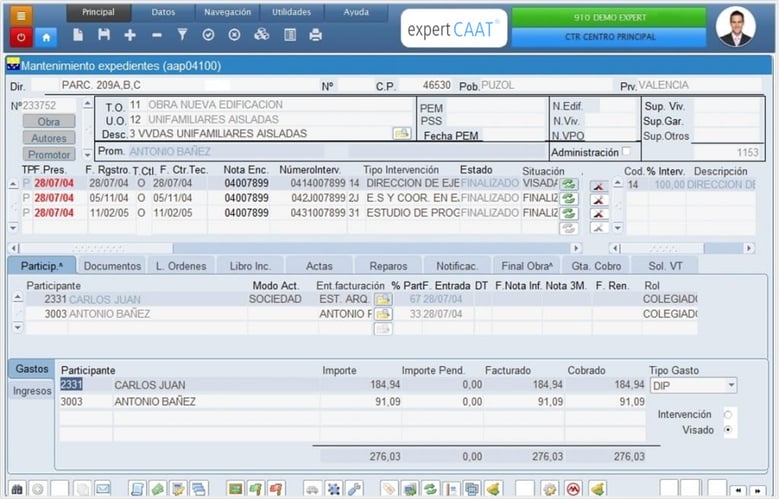Image resolution: width=779 pixels, height=499 pixels.
Task: Click the Obra button
Action: point(49,122)
